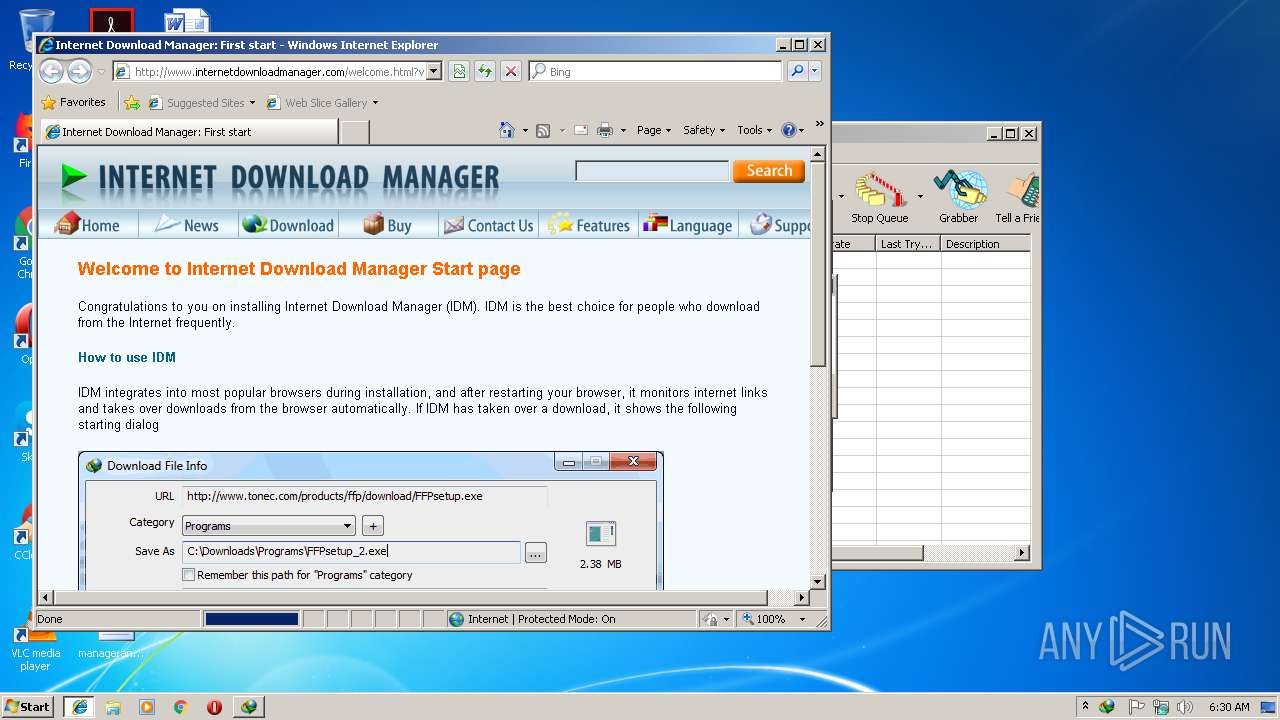Expand the command bar overflow chevron
The height and width of the screenshot is (720, 1280).
[x=819, y=124]
